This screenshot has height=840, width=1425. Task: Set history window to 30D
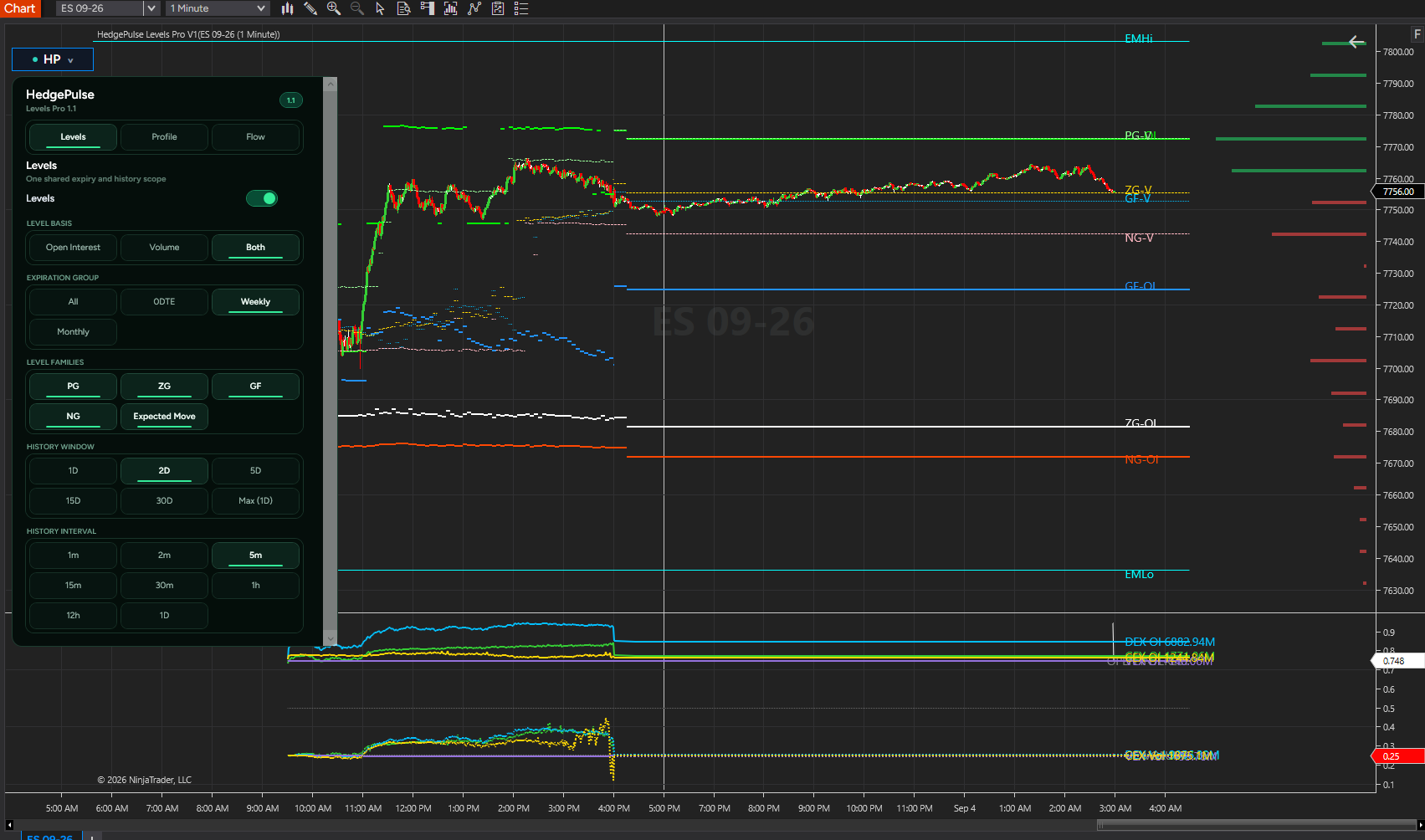pos(164,501)
